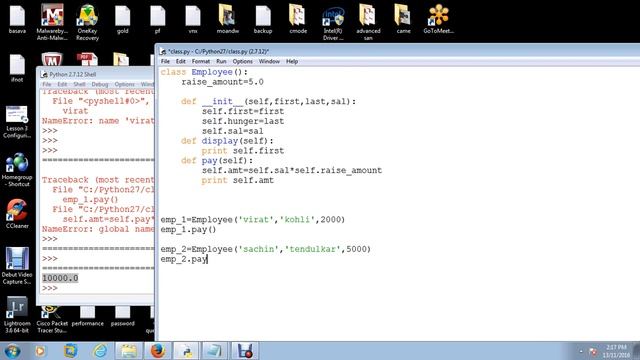This screenshot has width=640, height=360.
Task: Open Window menu in class.py editor
Action: [x=269, y=61]
